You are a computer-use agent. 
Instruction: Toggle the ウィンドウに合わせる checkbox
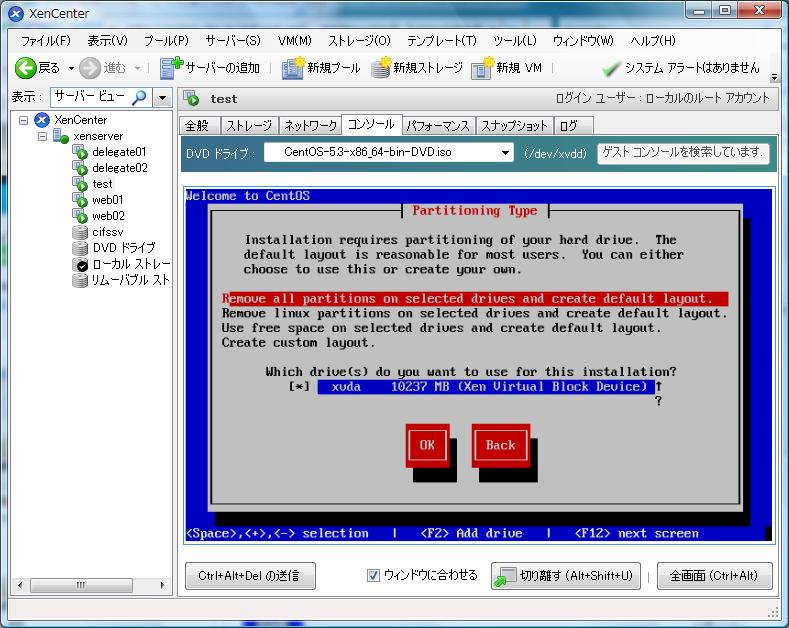click(373, 575)
